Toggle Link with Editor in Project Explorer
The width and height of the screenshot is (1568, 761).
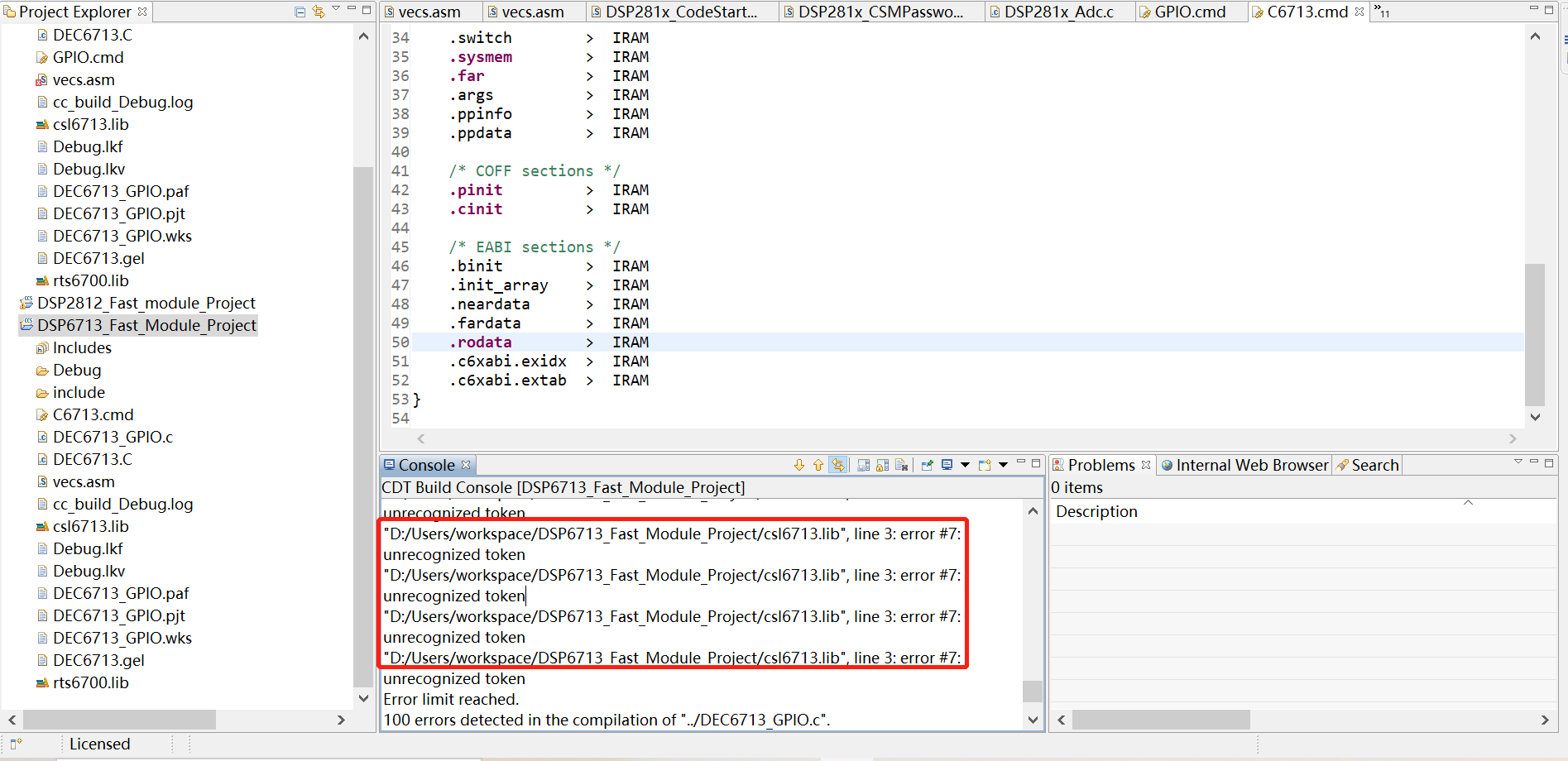pos(319,12)
